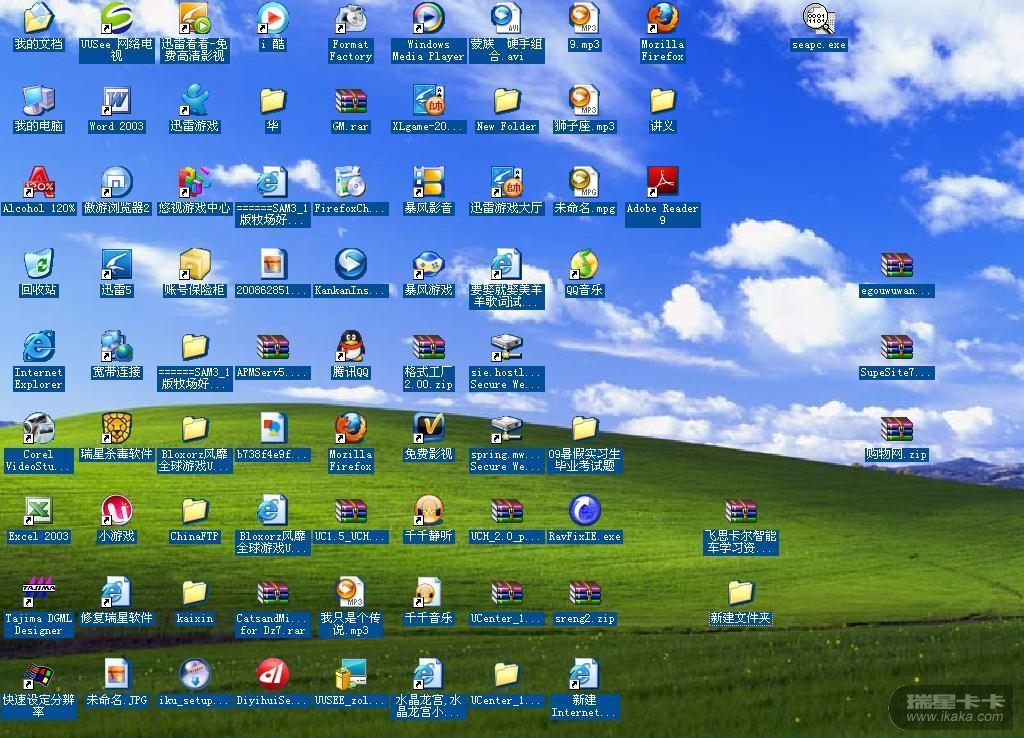This screenshot has height=738, width=1024.
Task: Select 狮子座.mp3 file
Action: [x=584, y=101]
